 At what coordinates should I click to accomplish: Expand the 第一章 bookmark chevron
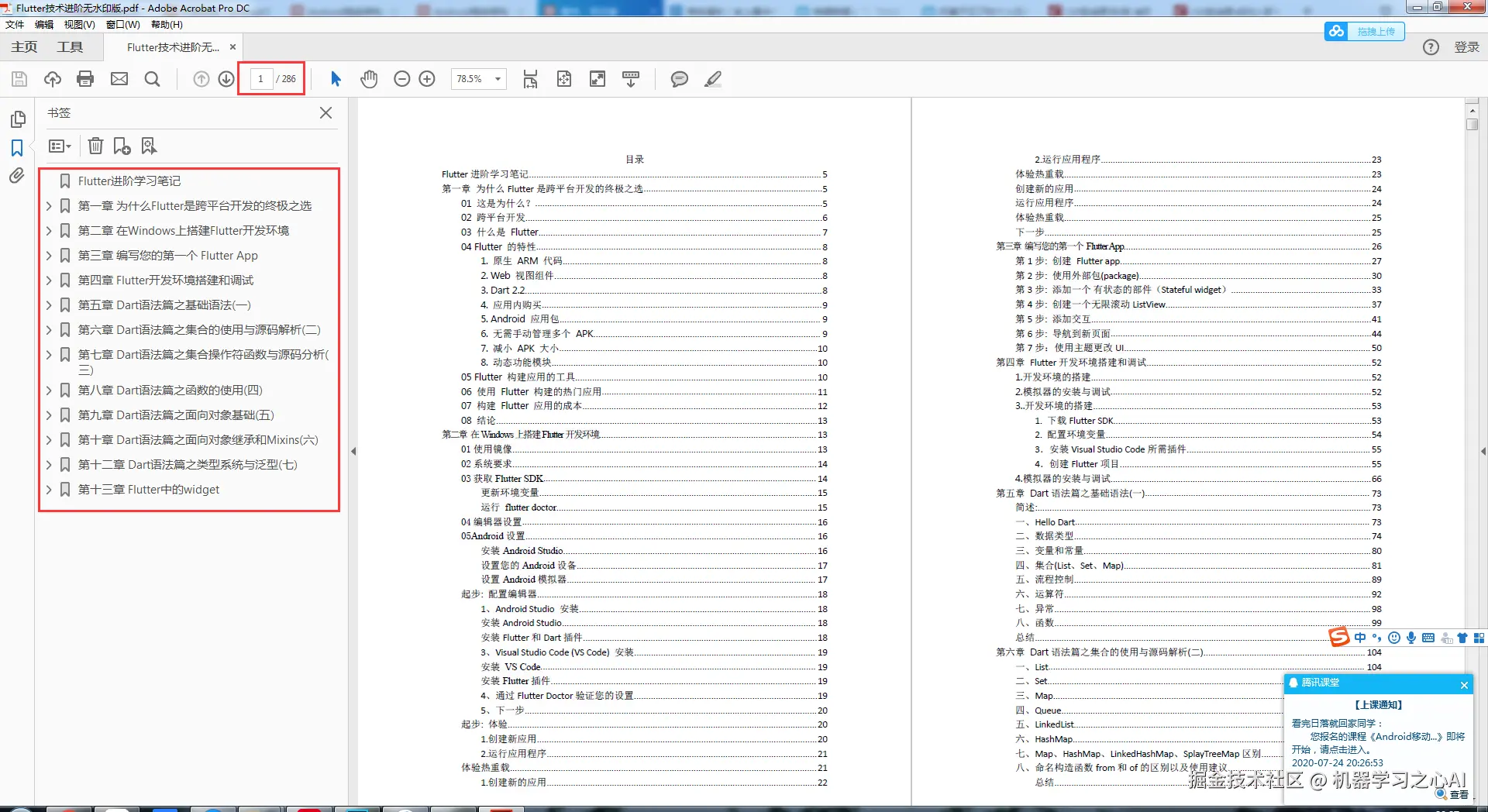(49, 206)
